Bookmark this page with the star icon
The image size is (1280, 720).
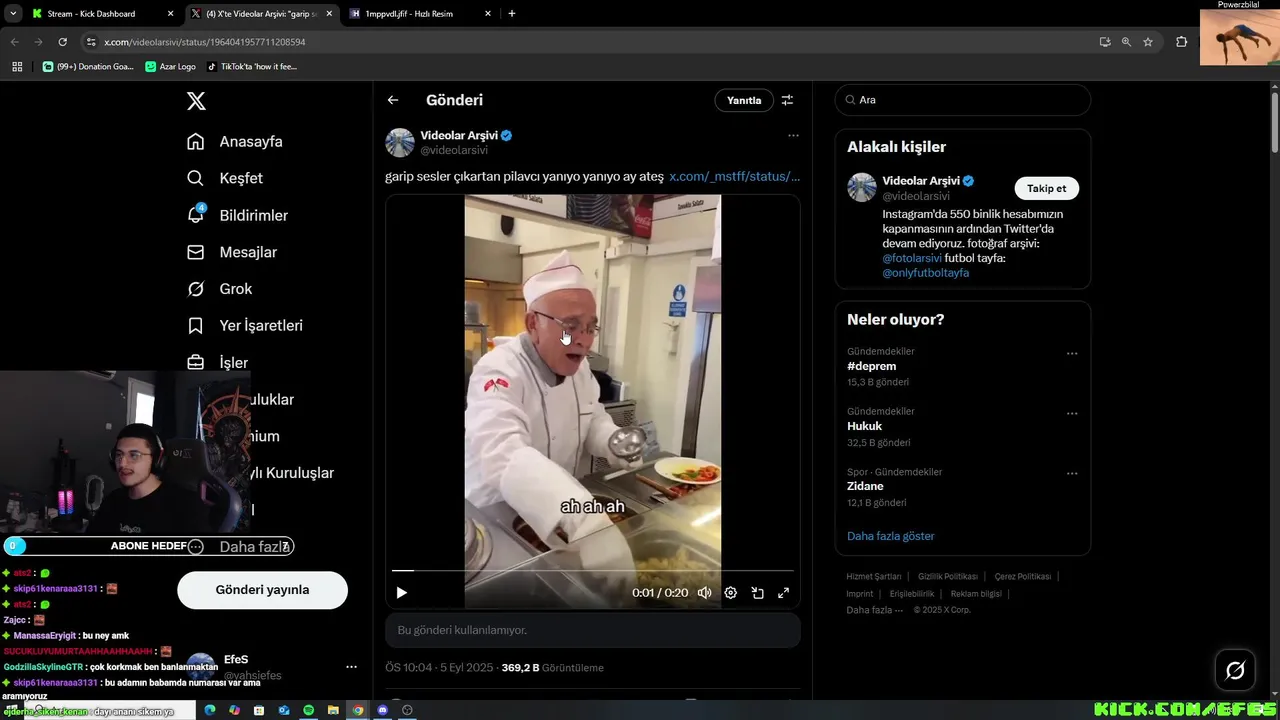point(1148,42)
